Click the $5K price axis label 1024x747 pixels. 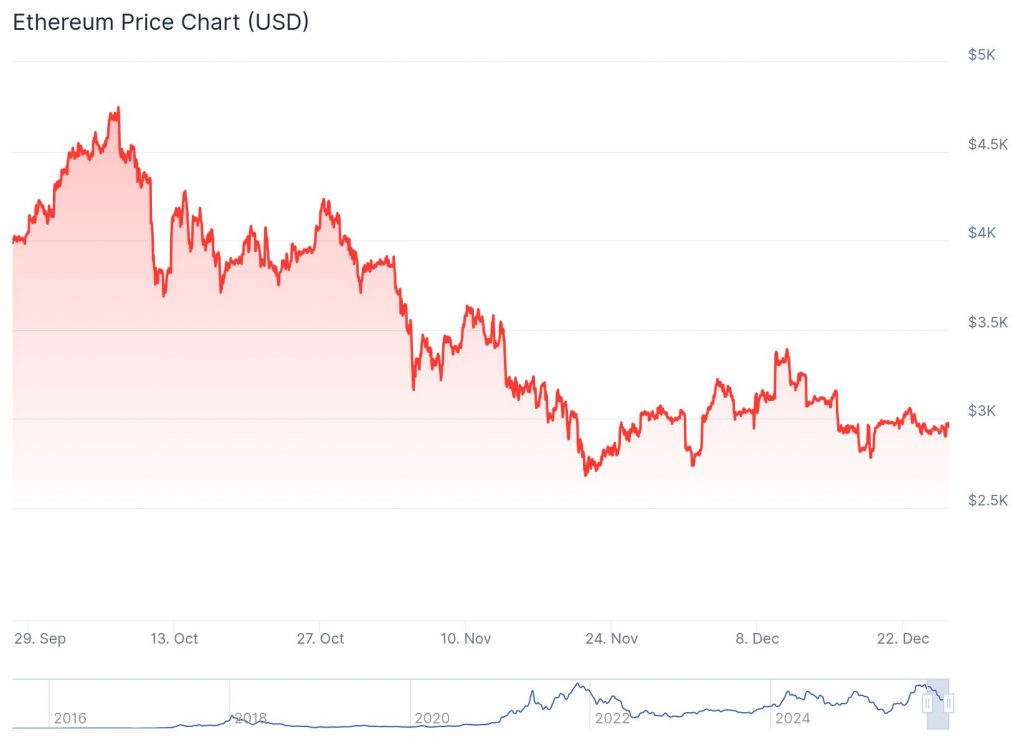tap(981, 54)
